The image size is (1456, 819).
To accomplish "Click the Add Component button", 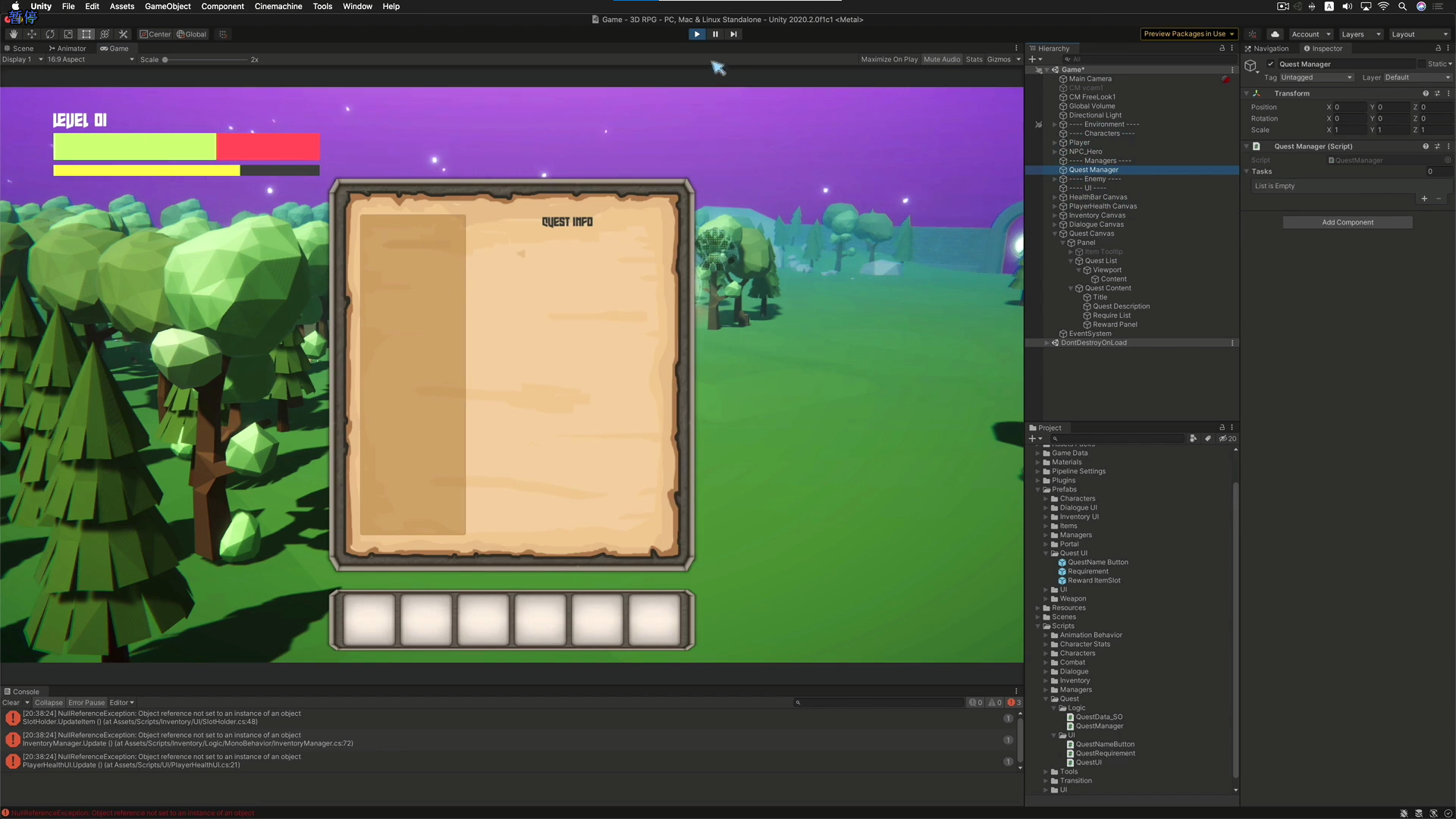I will click(1347, 222).
